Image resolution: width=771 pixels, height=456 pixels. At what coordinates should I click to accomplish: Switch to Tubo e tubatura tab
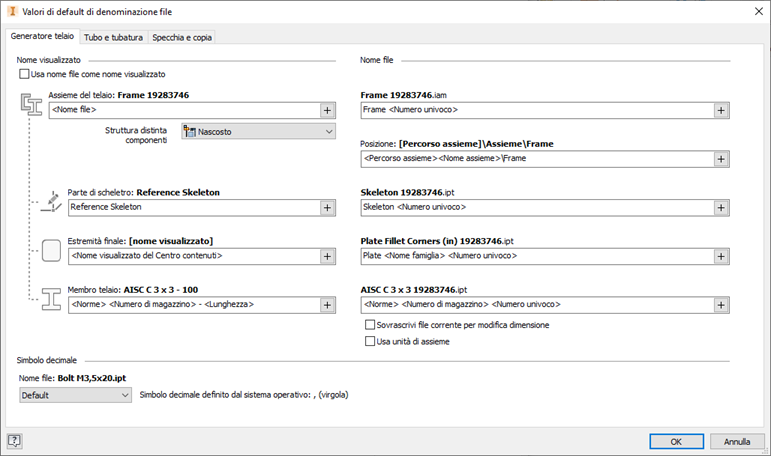point(113,37)
